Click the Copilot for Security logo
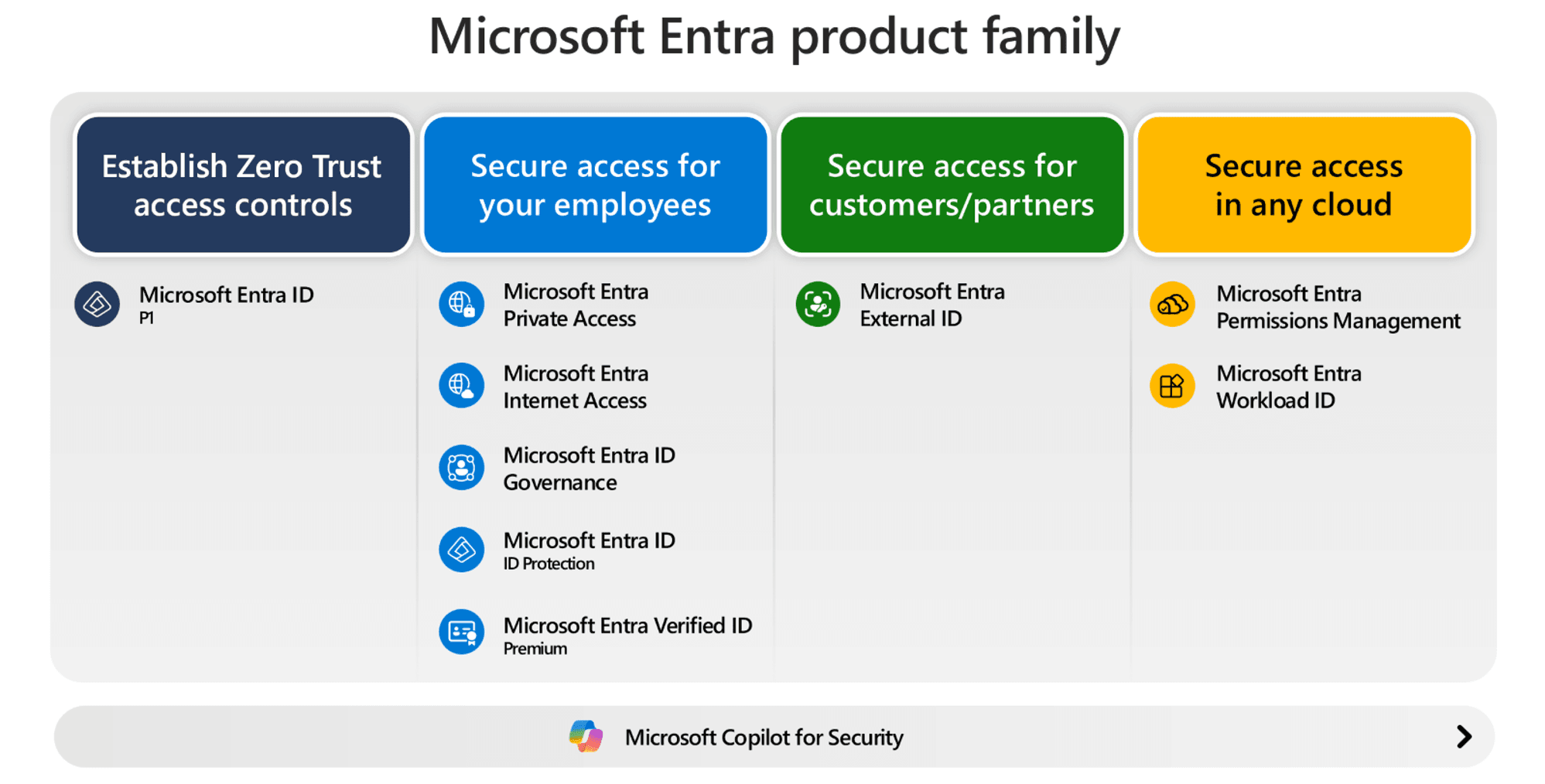The image size is (1545, 784). coord(586,736)
